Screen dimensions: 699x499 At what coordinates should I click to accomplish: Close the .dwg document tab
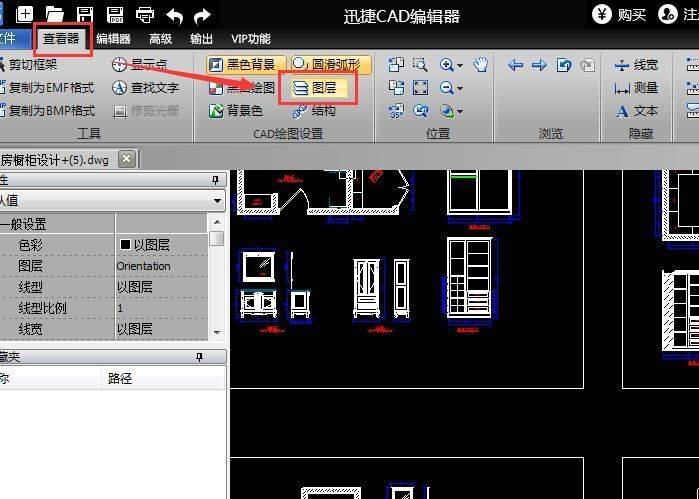point(127,159)
